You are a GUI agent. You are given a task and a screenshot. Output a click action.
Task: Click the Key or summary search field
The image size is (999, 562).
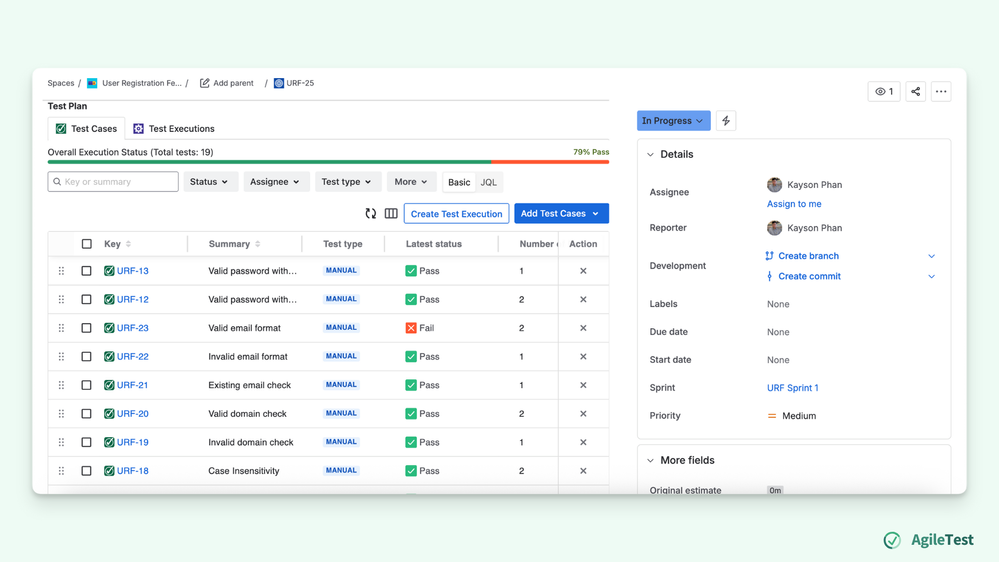pyautogui.click(x=113, y=182)
